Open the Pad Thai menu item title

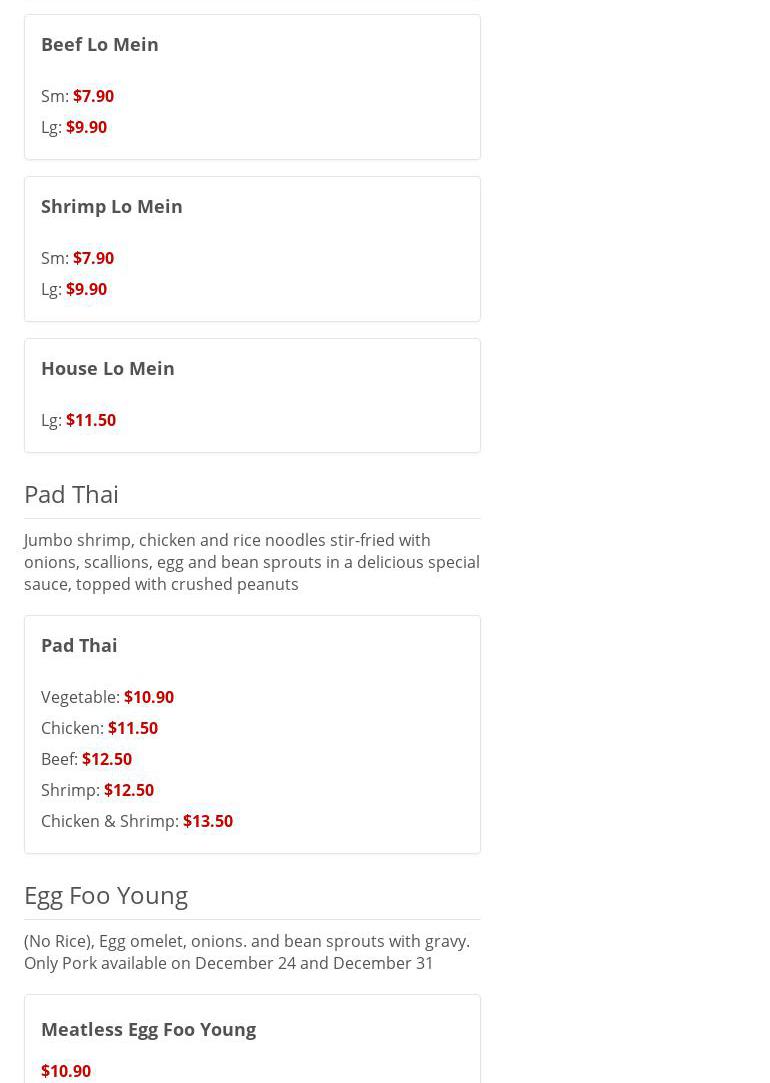pyautogui.click(x=79, y=645)
